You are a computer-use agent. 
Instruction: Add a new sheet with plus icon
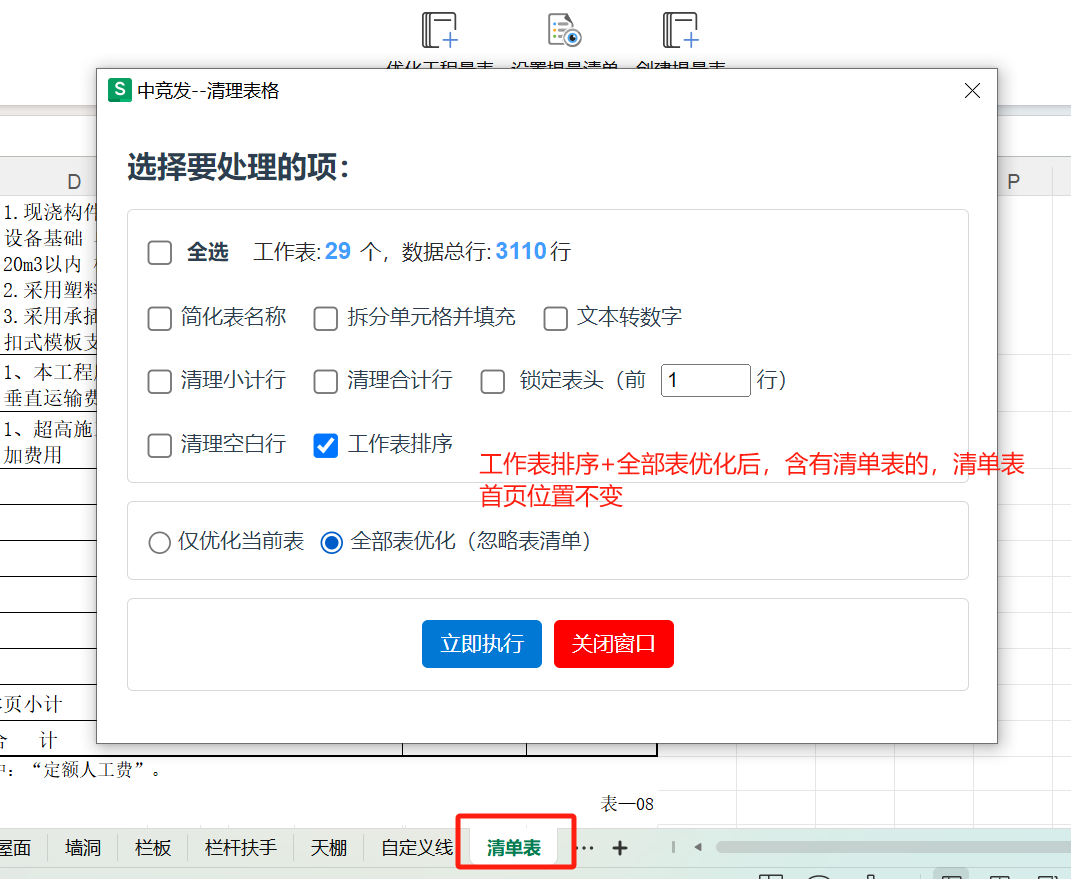point(620,848)
